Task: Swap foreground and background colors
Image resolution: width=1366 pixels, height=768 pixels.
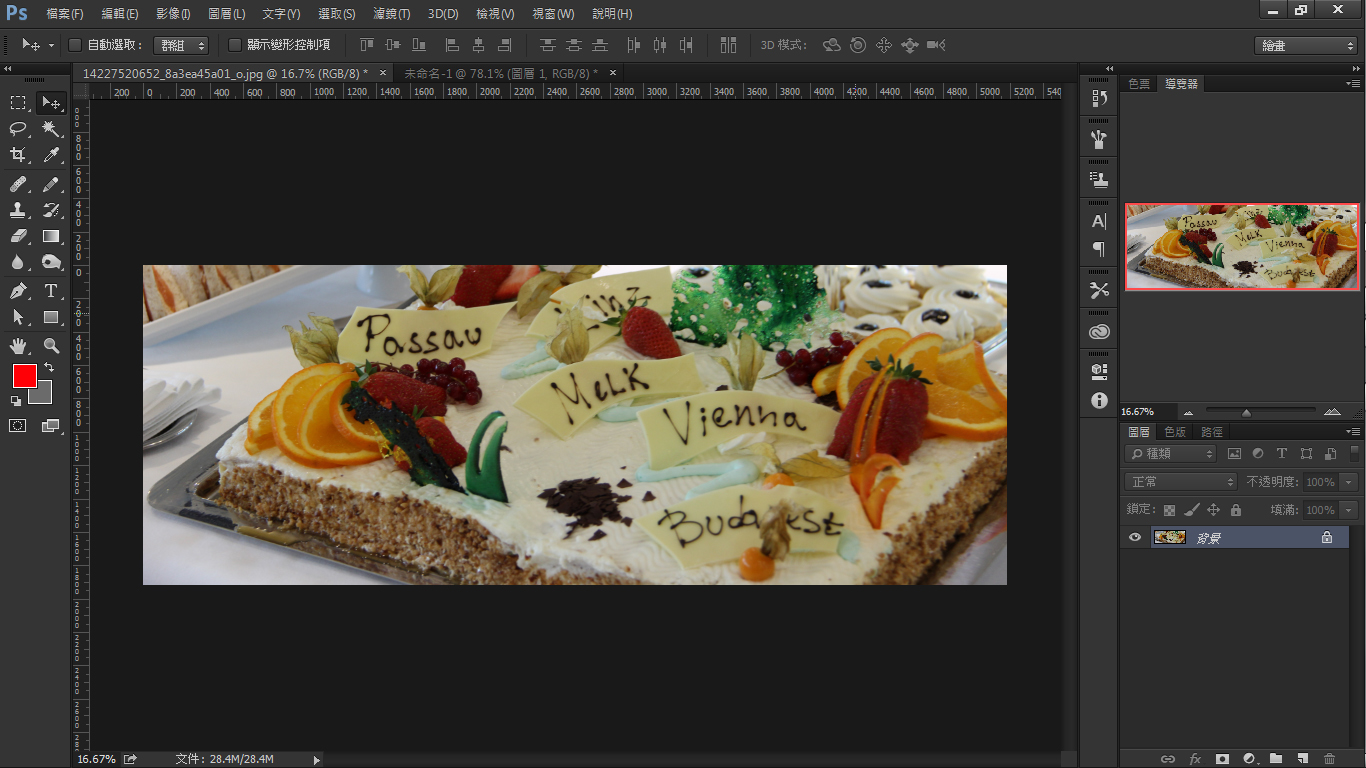Action: click(48, 368)
